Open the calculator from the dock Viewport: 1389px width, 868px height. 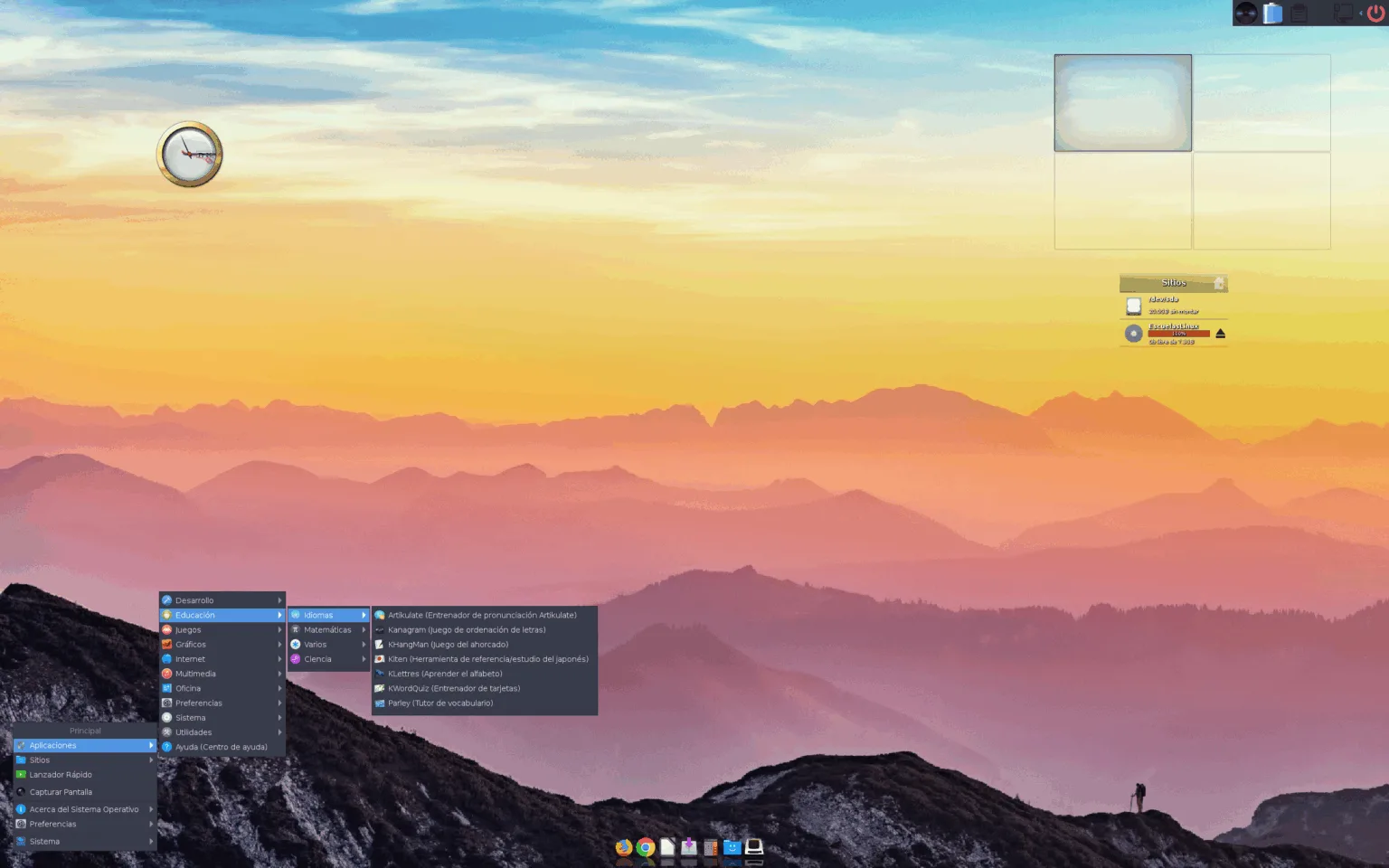tap(710, 847)
